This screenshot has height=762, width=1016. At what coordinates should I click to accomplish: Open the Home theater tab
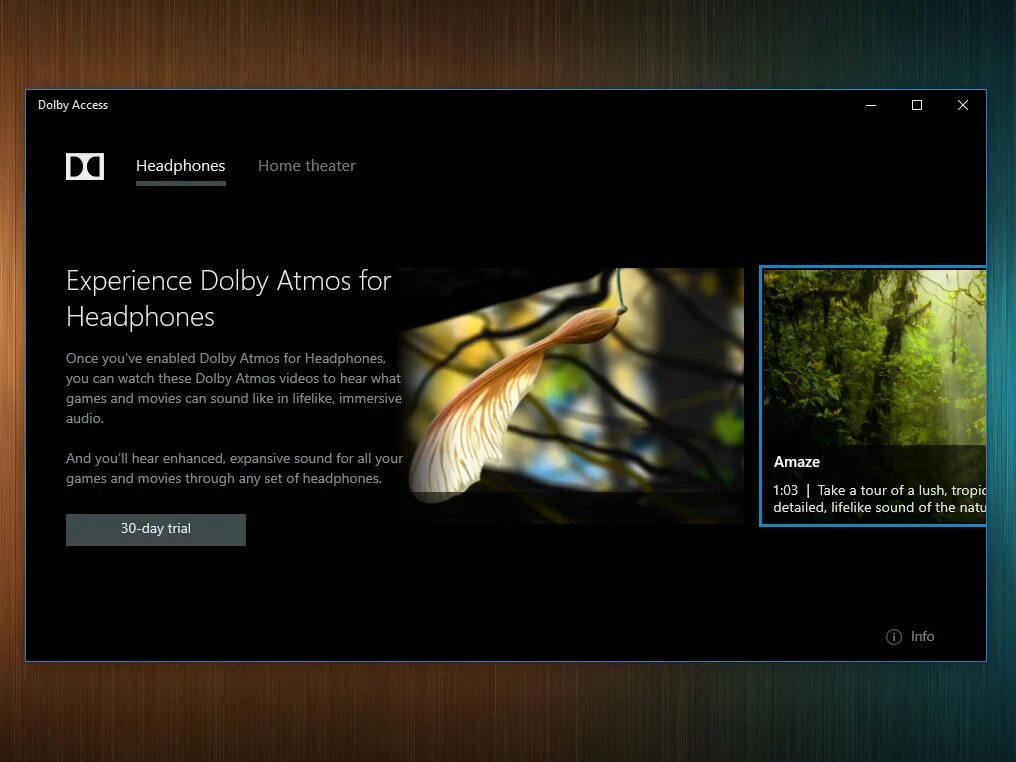click(x=306, y=166)
